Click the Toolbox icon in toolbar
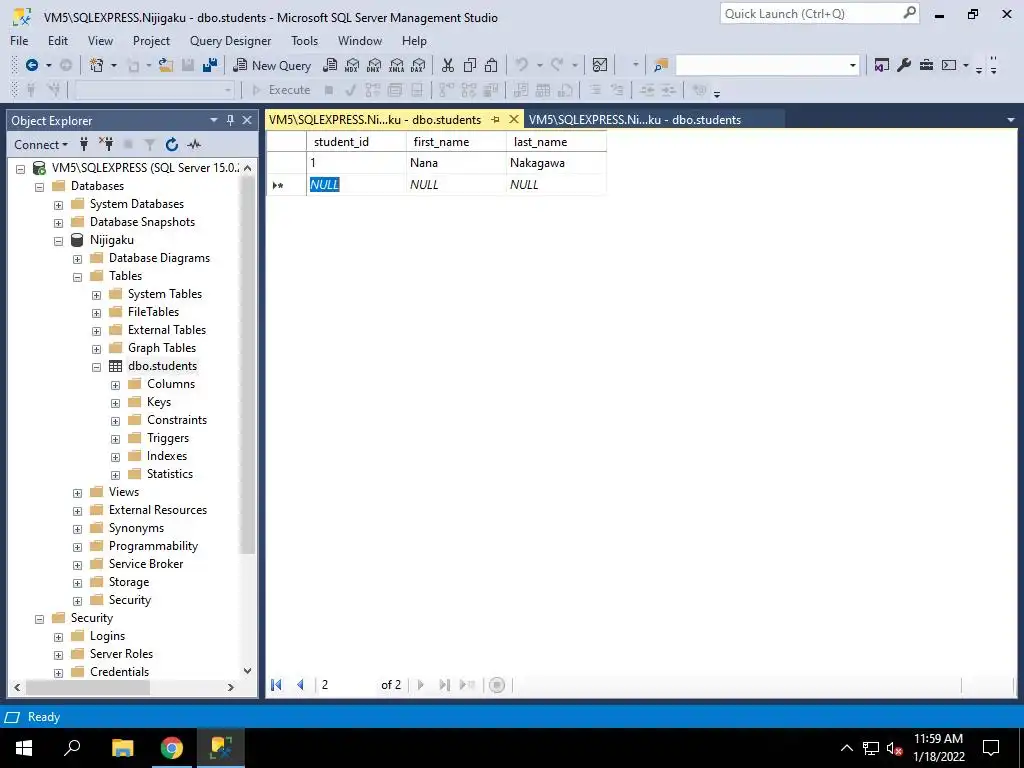The height and width of the screenshot is (768, 1024). point(926,65)
